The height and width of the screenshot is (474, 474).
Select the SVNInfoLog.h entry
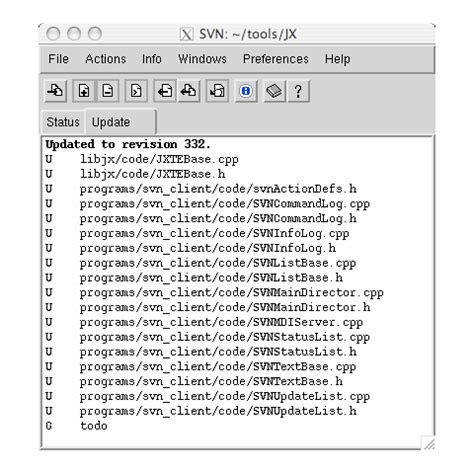[x=191, y=248]
